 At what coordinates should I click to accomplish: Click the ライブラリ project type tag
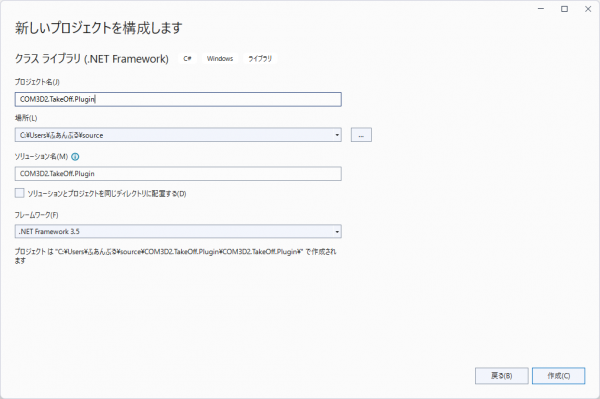pyautogui.click(x=260, y=59)
